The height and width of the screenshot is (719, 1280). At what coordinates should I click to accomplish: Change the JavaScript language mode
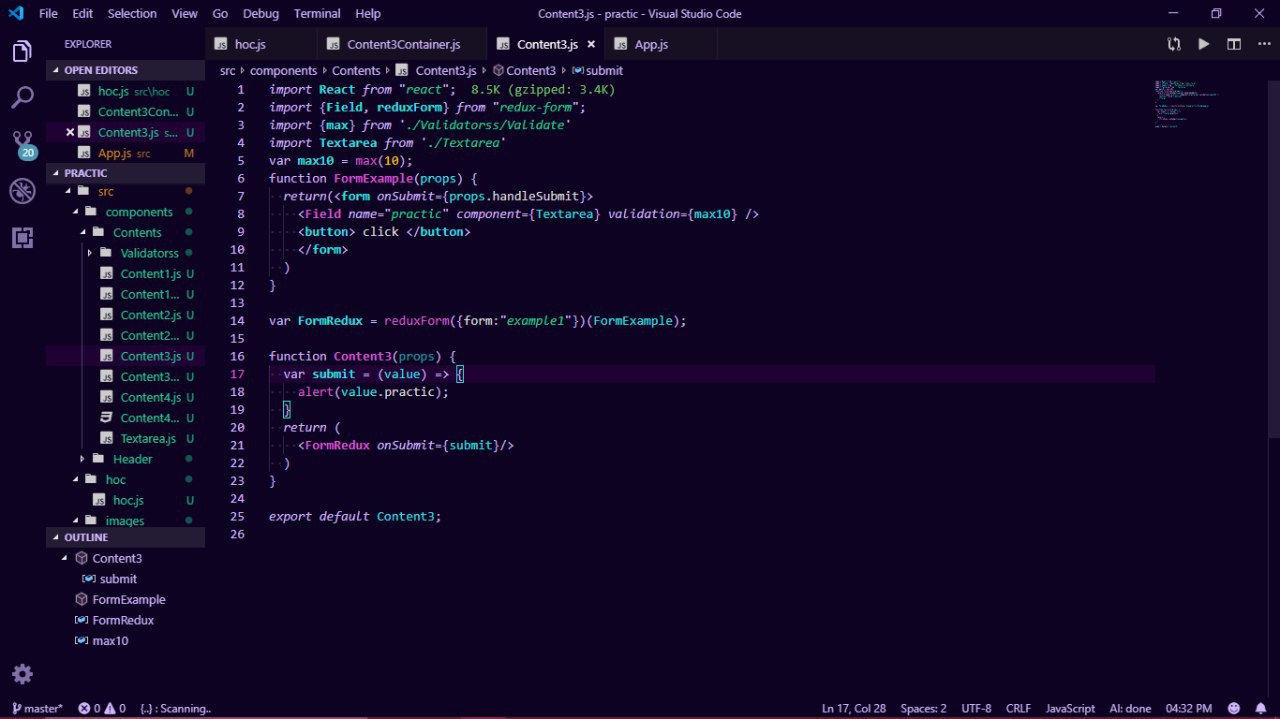click(1070, 708)
